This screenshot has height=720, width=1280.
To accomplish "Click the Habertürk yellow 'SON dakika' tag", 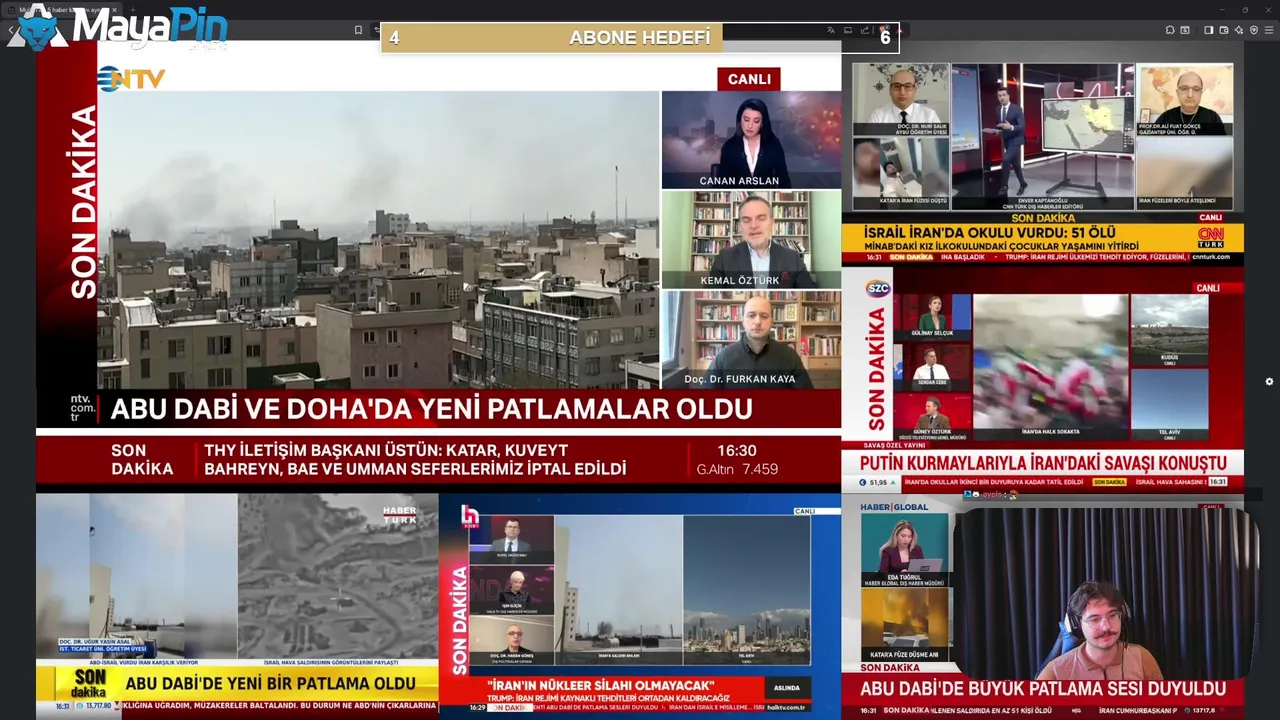I will [88, 684].
